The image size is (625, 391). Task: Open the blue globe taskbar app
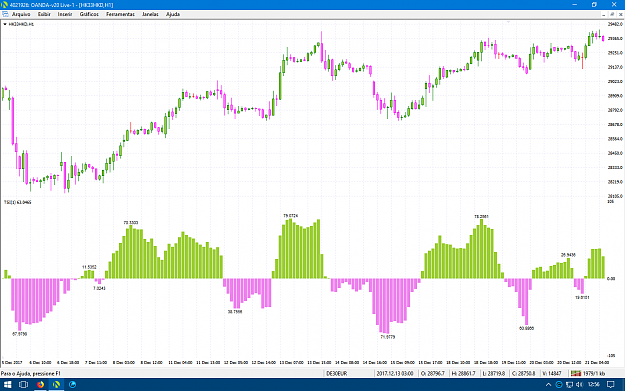(x=73, y=385)
